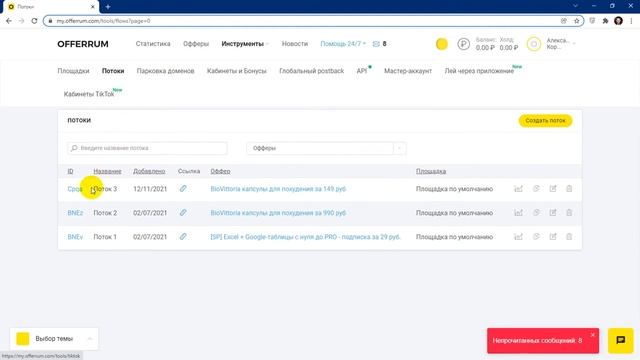Open the Инструменты menu dropdown
The height and width of the screenshot is (360, 640).
point(245,44)
